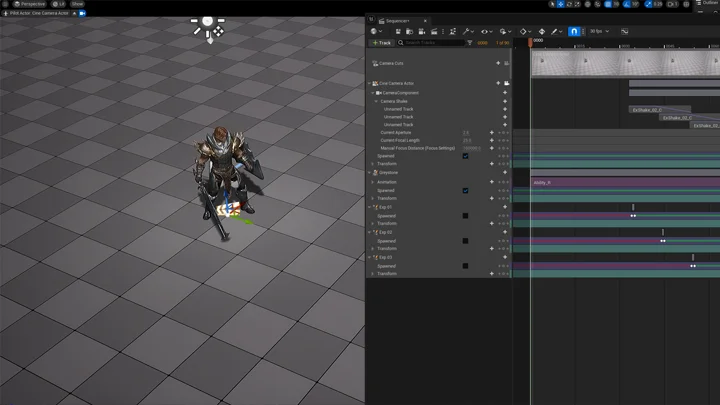720x405 pixels.
Task: Uncheck Spawned for Cine Camera Actor
Action: pos(465,156)
